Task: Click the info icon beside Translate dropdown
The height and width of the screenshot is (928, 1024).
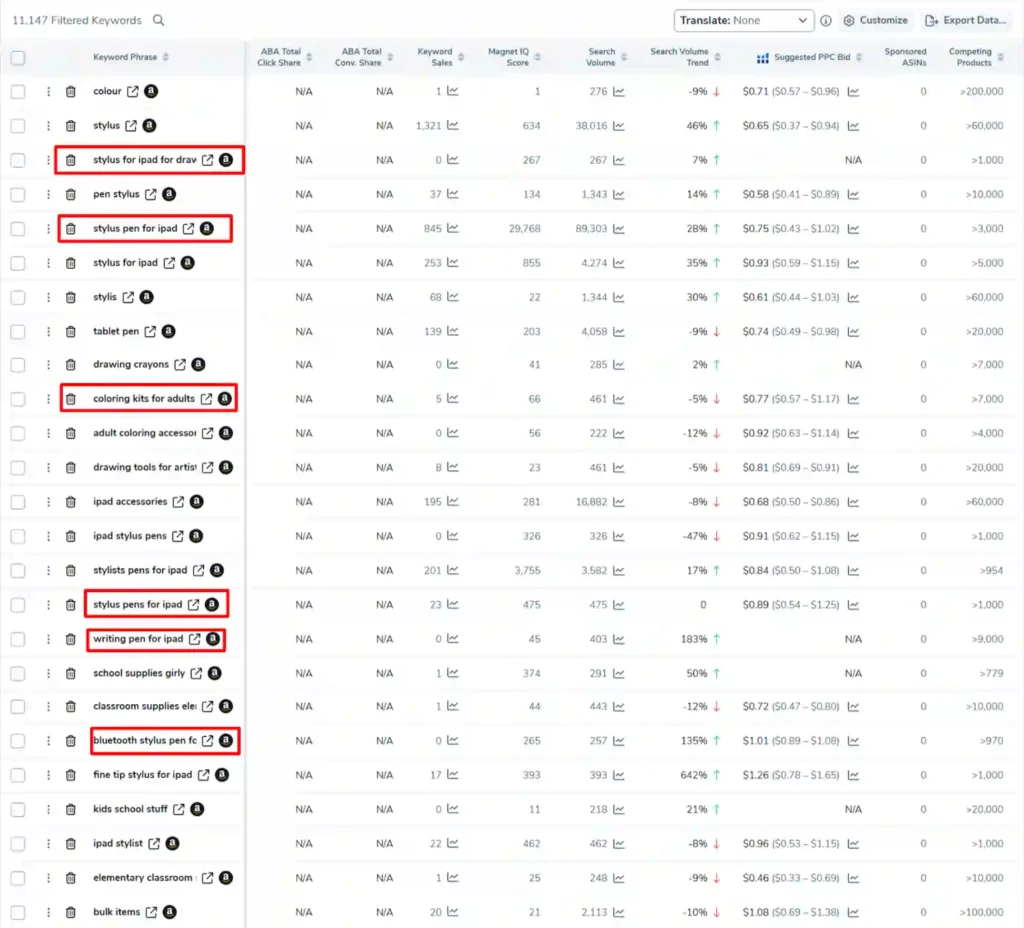Action: pos(826,21)
